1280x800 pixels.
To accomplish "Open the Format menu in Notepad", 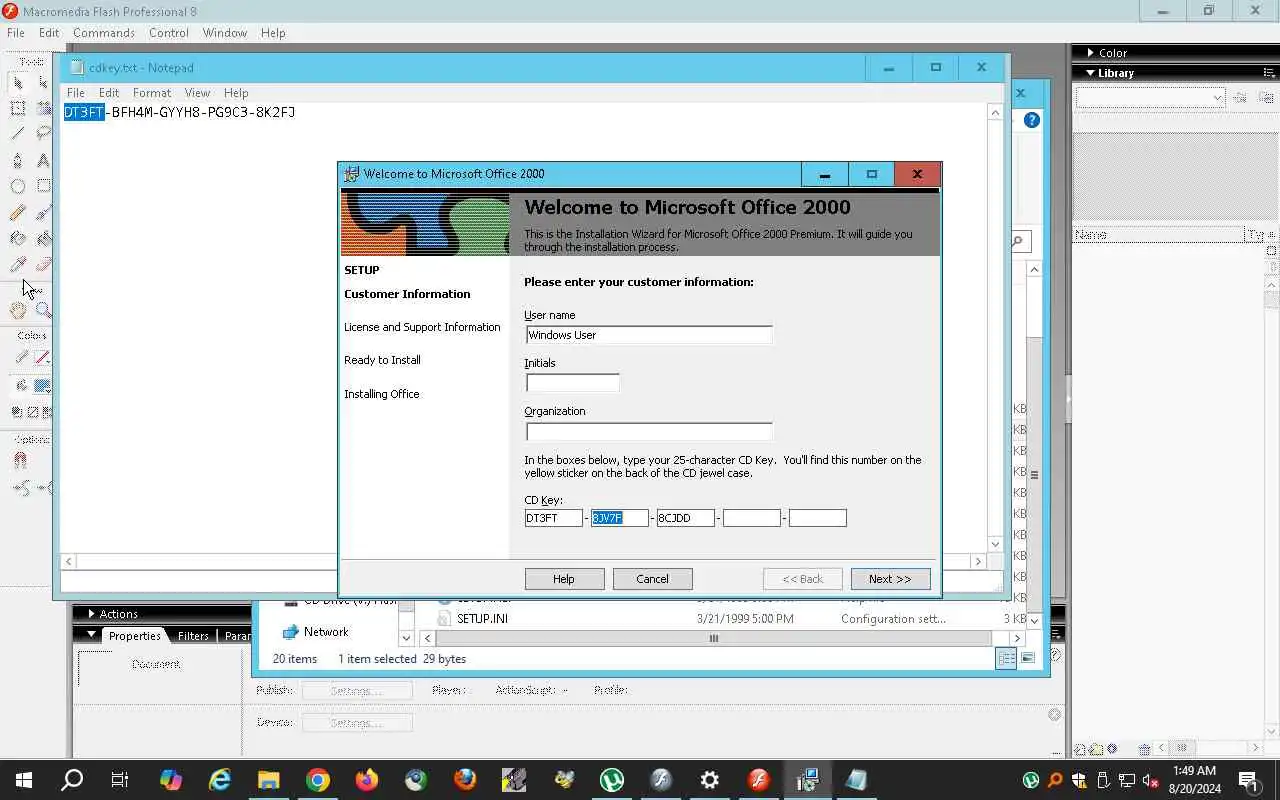I will (152, 93).
